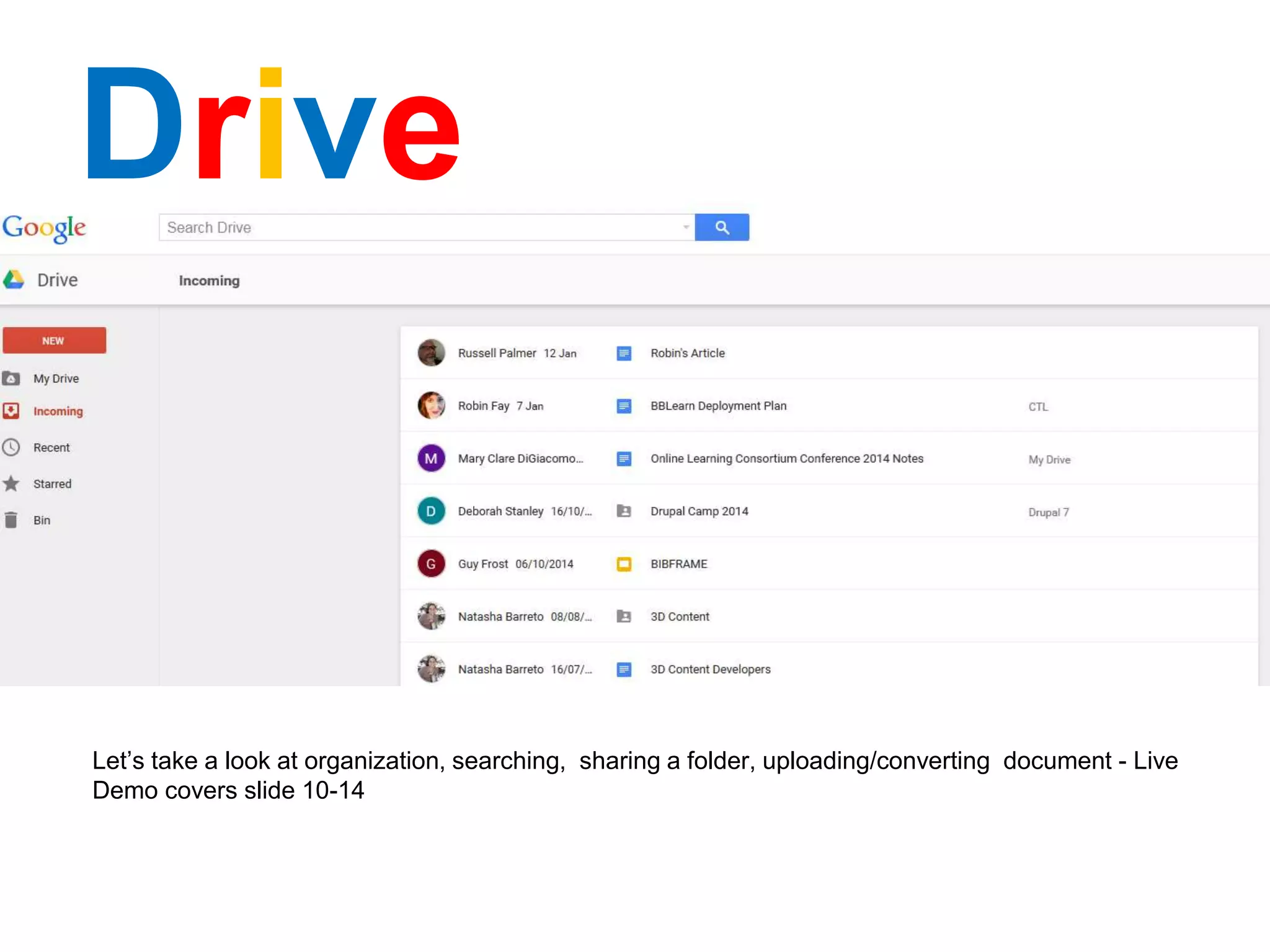1270x952 pixels.
Task: Open Starred in the sidebar
Action: pyautogui.click(x=52, y=484)
